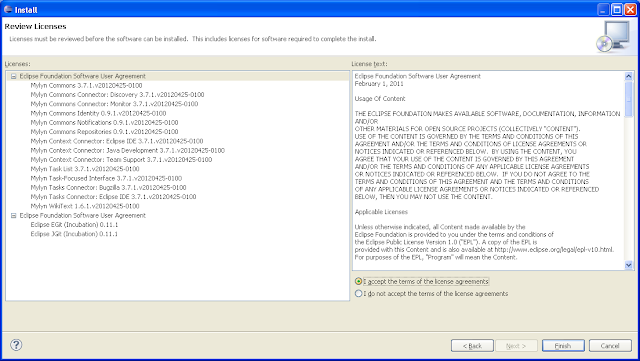Select the second Eclipse Foundation Software User Agreement row

tap(82, 216)
